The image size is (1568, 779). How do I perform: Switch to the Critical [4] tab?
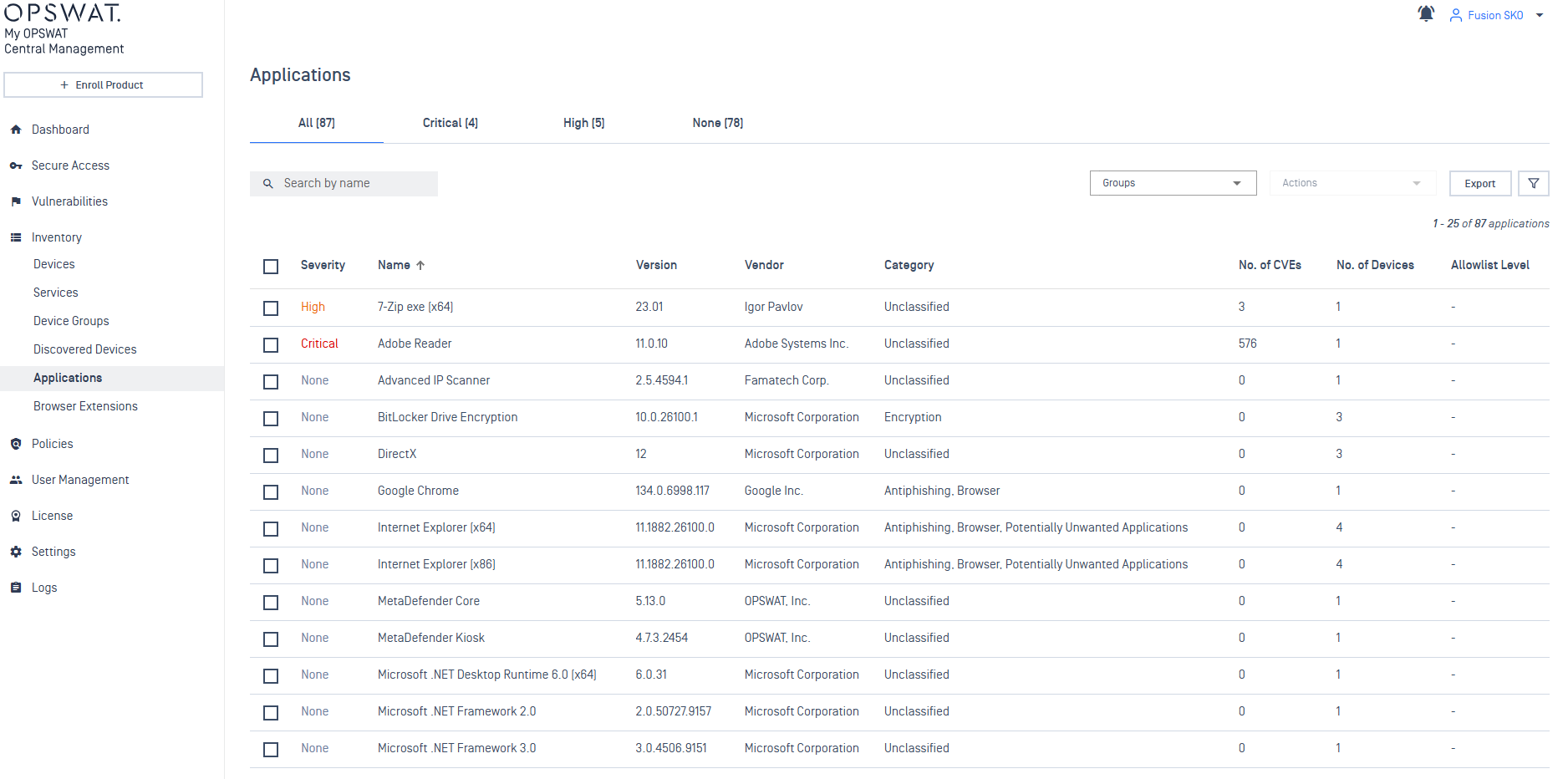(x=451, y=123)
